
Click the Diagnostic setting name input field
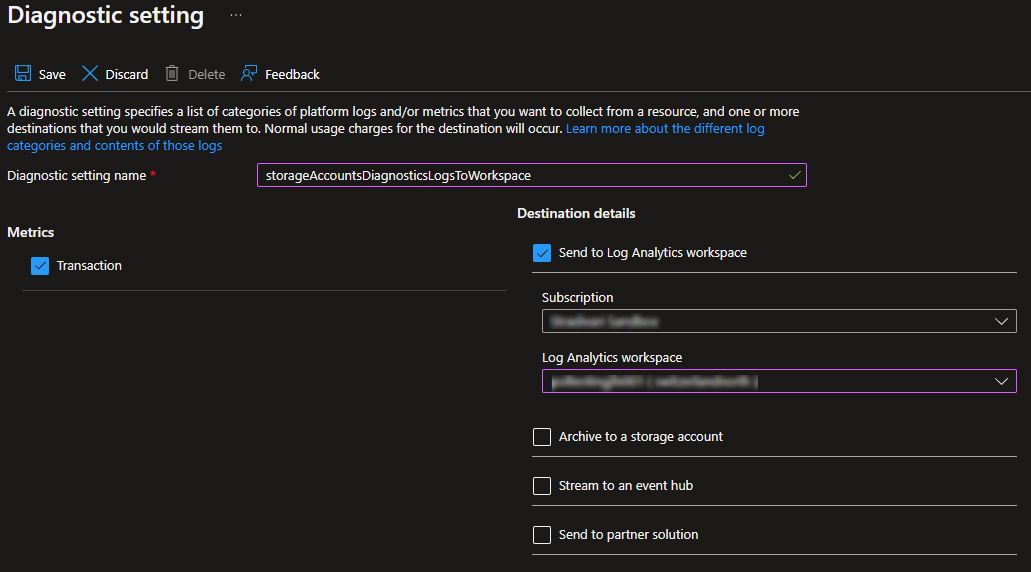[520, 175]
